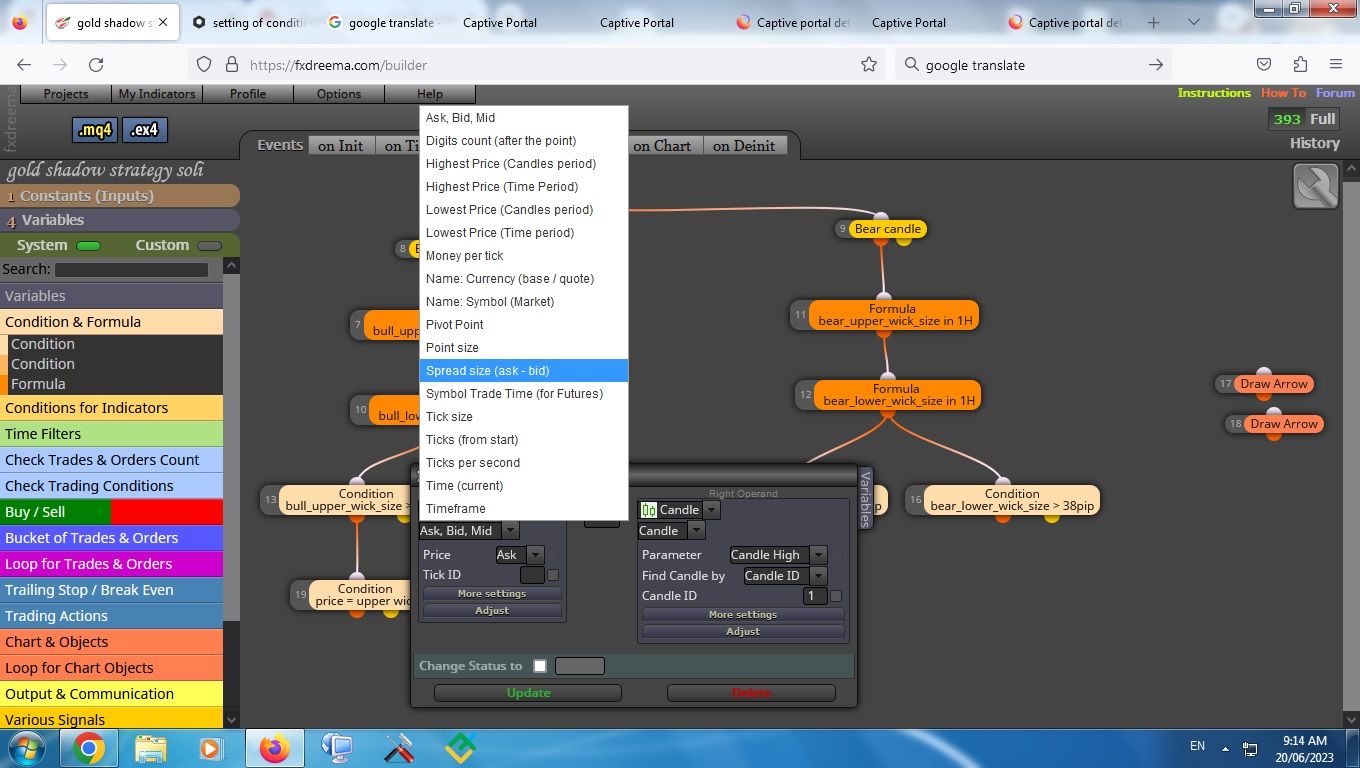This screenshot has width=1360, height=768.
Task: Download the .mq4 source file
Action: pyautogui.click(x=95, y=130)
